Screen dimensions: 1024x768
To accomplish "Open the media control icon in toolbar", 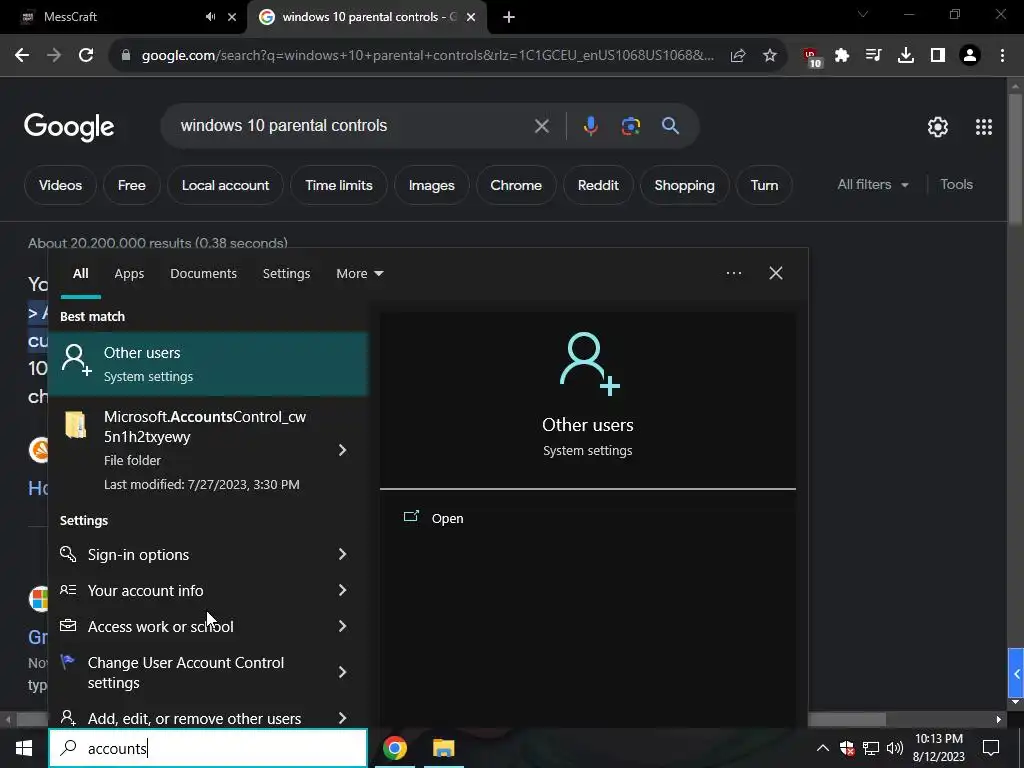I will point(874,56).
